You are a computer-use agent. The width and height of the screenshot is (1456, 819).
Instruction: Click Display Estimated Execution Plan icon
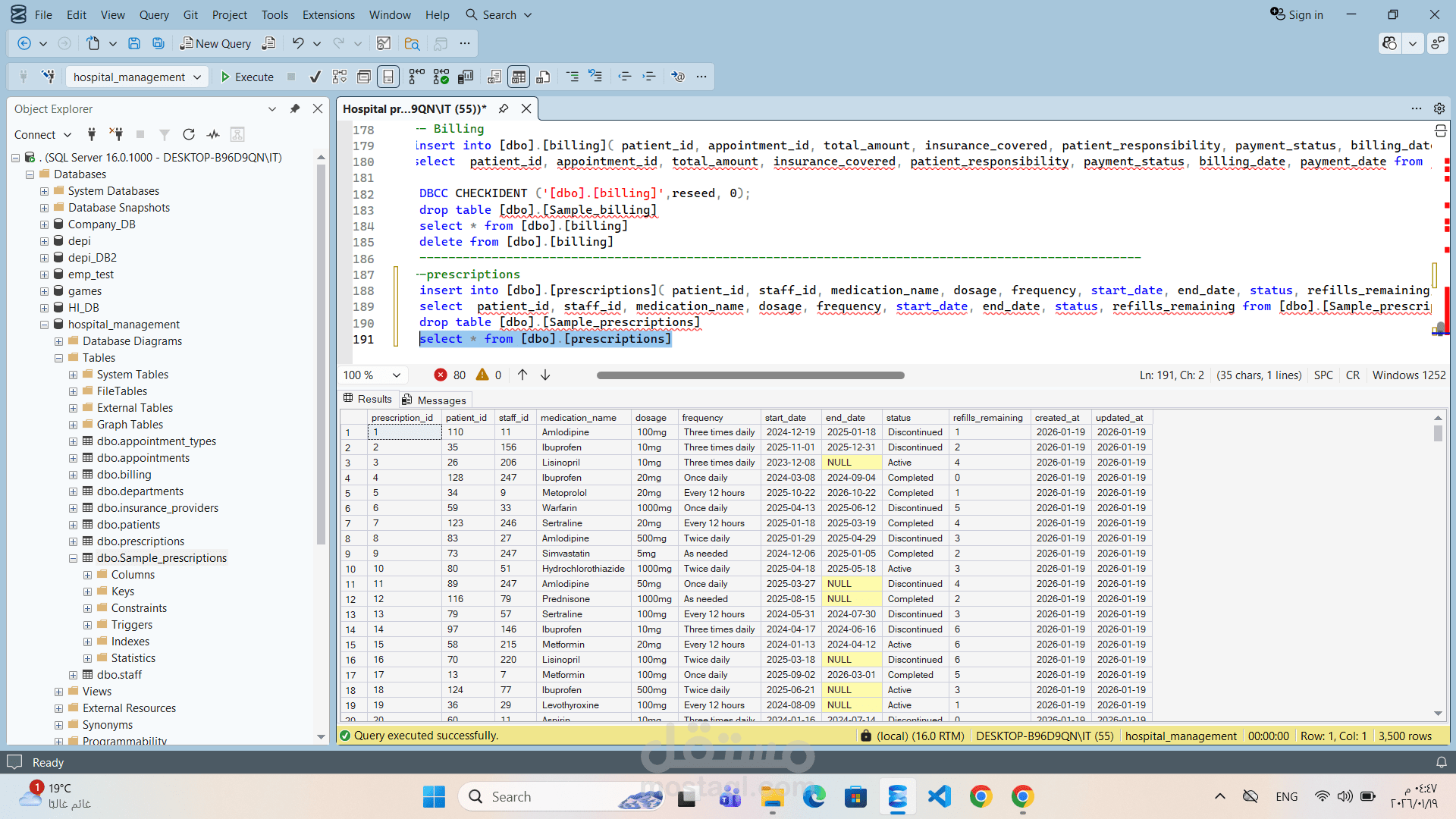click(x=340, y=77)
